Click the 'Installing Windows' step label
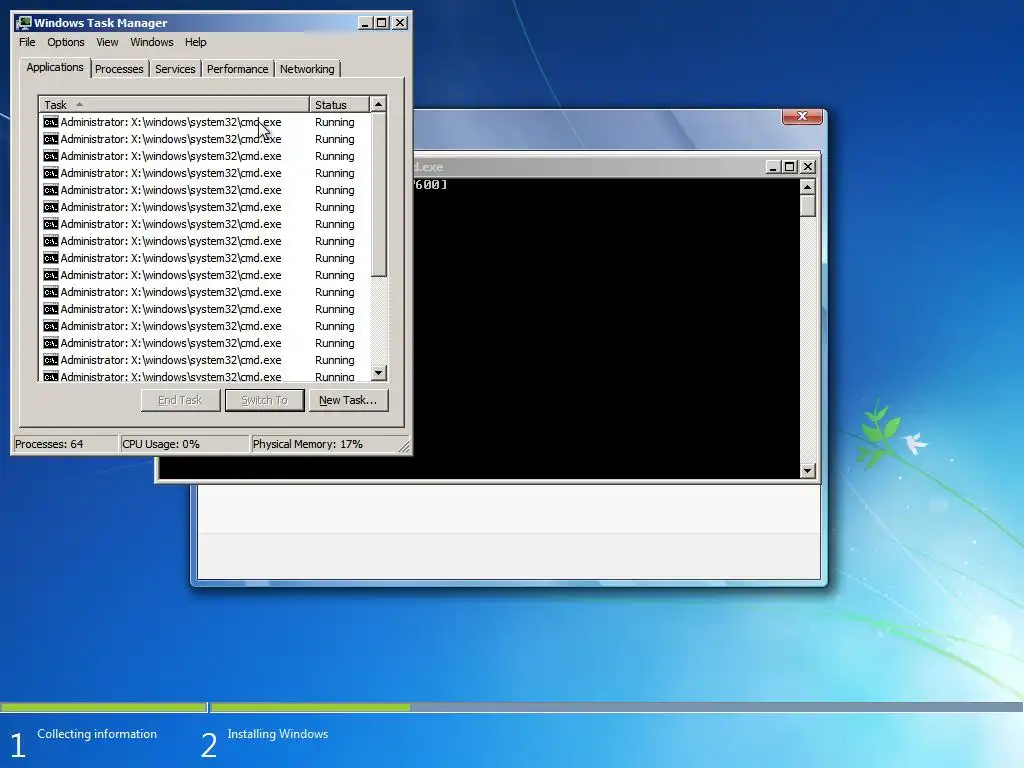This screenshot has height=768, width=1024. point(278,734)
